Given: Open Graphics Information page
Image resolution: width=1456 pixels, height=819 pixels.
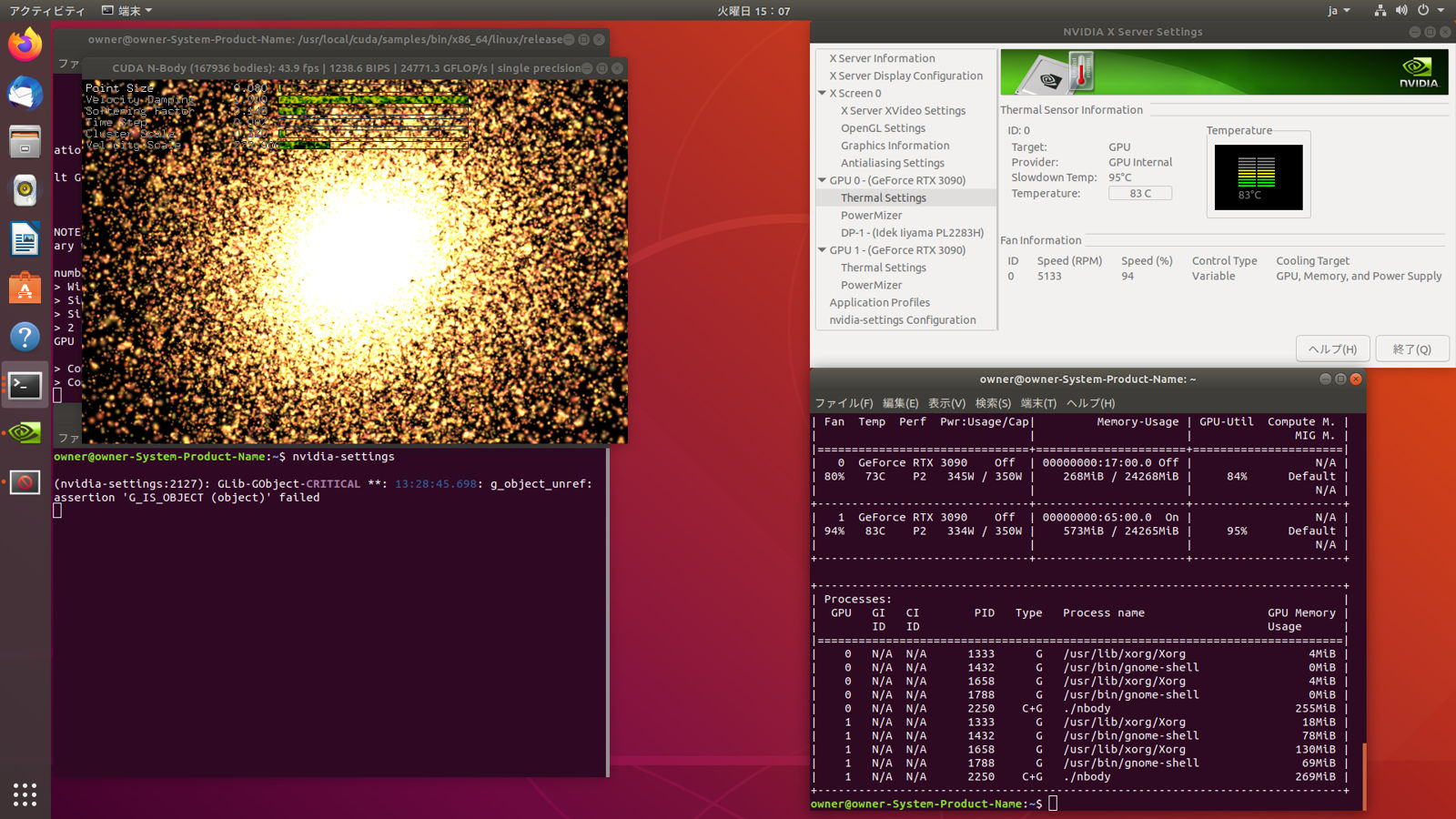Looking at the screenshot, I should (x=895, y=146).
